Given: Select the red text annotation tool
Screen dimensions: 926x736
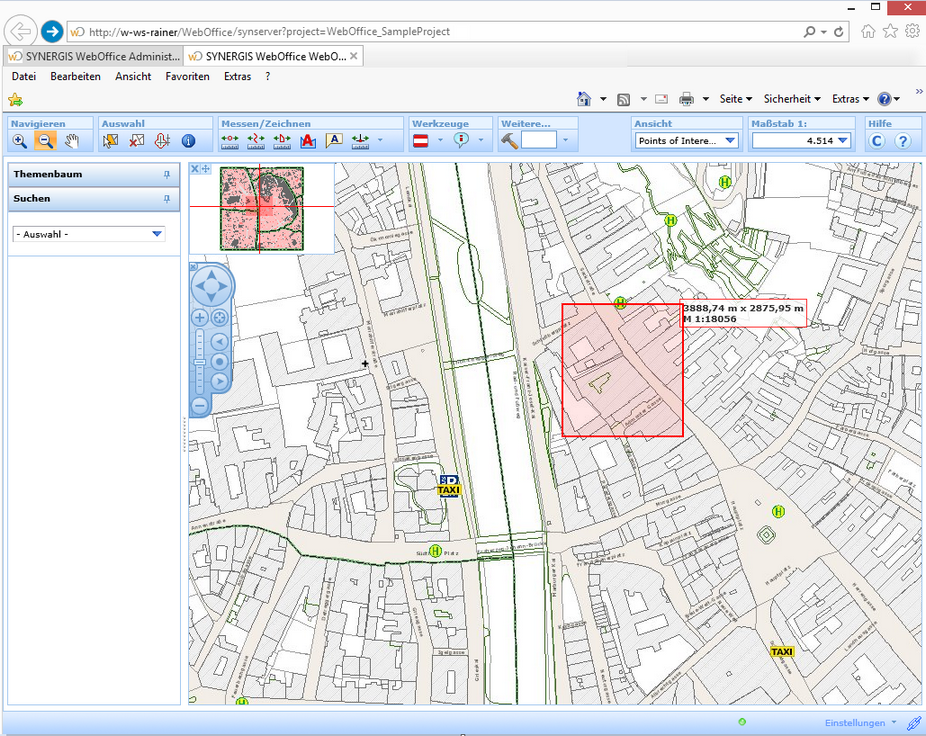Looking at the screenshot, I should pyautogui.click(x=308, y=141).
